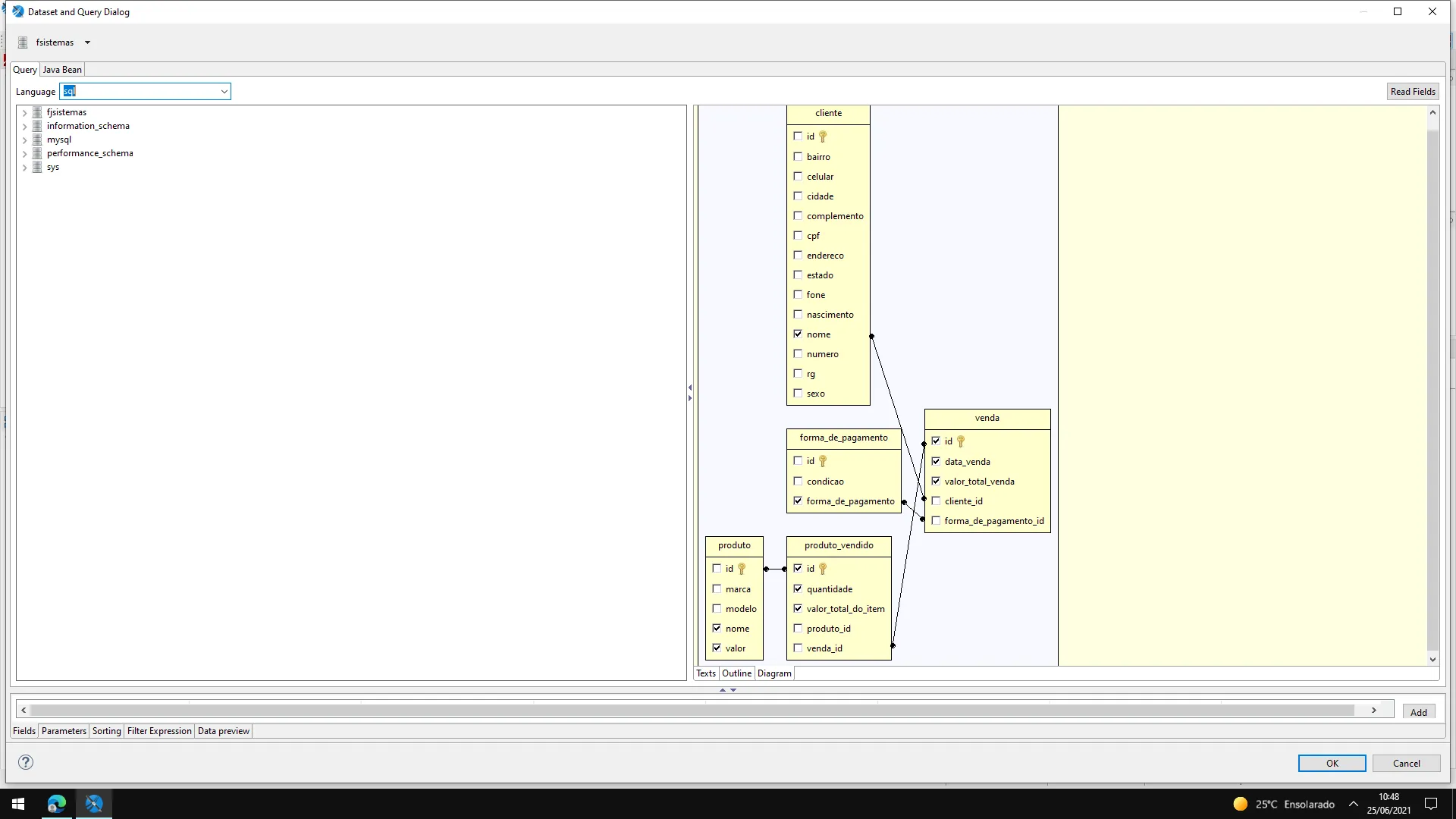The width and height of the screenshot is (1456, 819).
Task: Enable the marca checkbox in produto
Action: [x=717, y=588]
